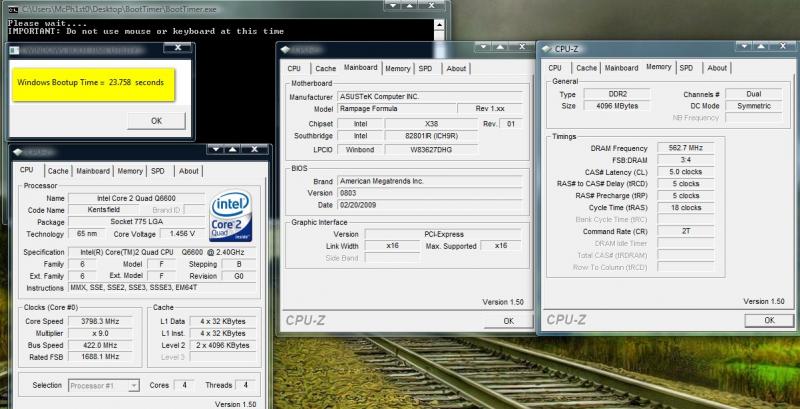Click the Graphic Interface Version PCI-Express
The image size is (800, 409).
tap(443, 234)
